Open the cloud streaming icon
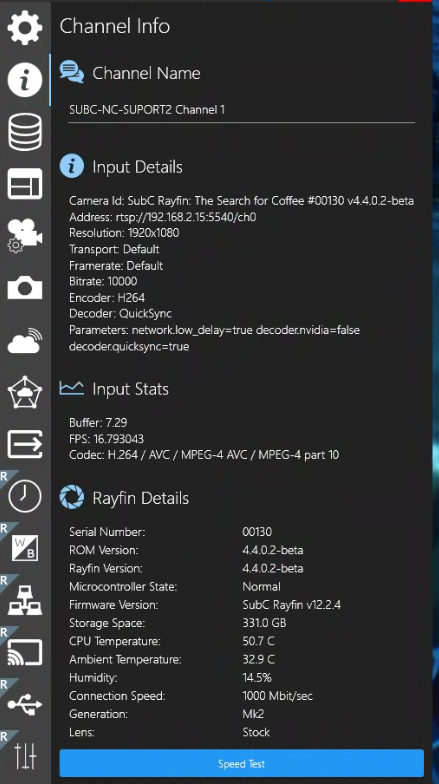This screenshot has width=439, height=784. click(x=24, y=341)
